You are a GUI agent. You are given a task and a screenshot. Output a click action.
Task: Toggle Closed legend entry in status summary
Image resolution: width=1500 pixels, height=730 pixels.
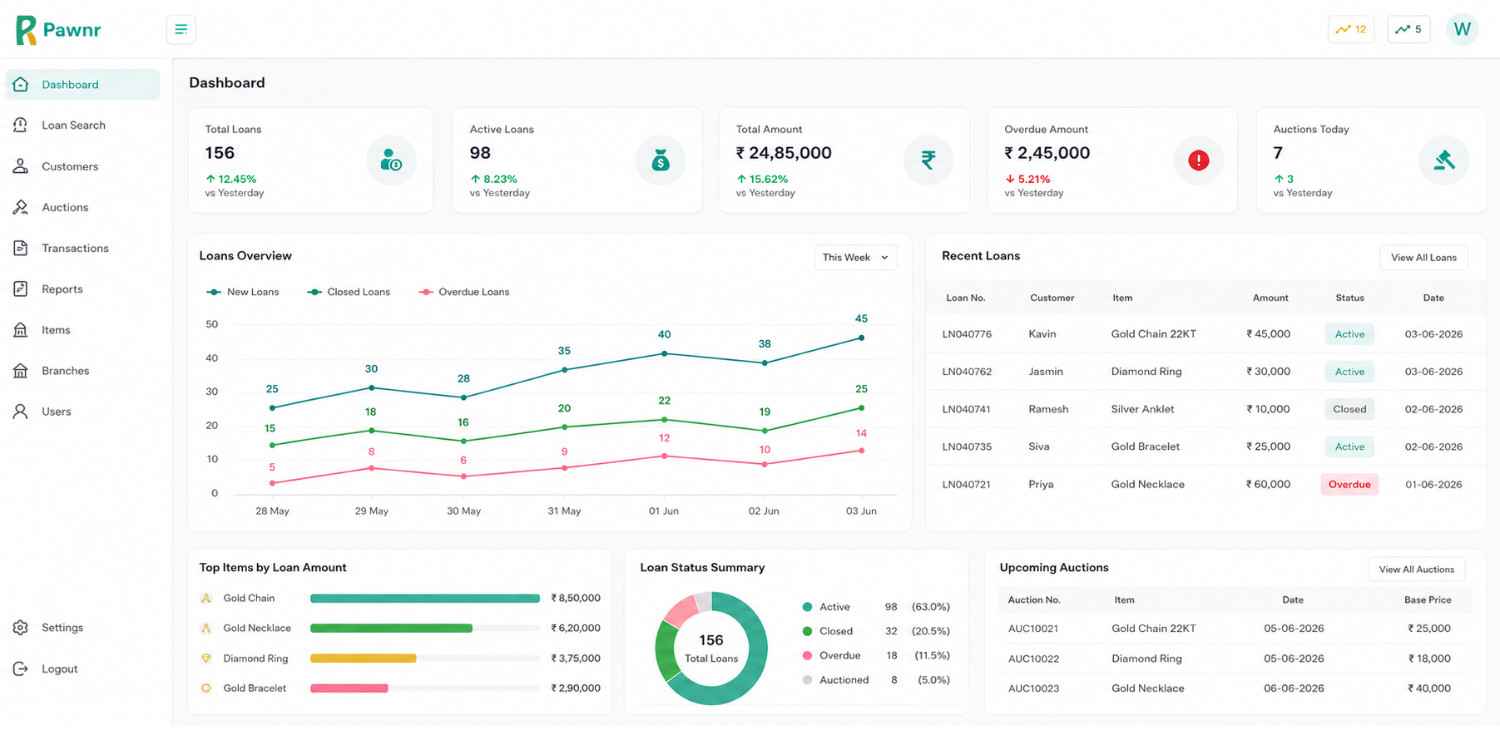(x=875, y=631)
